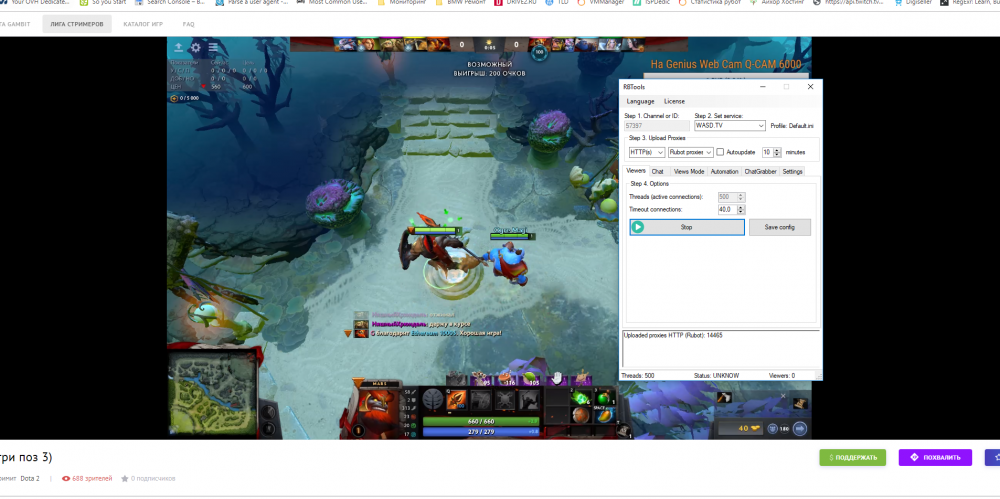
Task: Switch to the Views Mode tab
Action: coord(689,172)
